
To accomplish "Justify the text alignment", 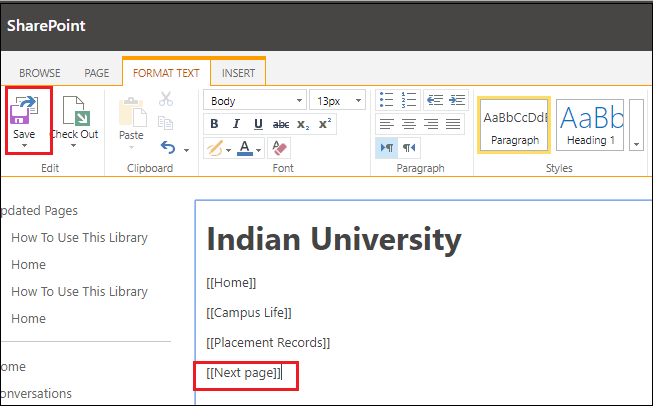I will [x=453, y=124].
